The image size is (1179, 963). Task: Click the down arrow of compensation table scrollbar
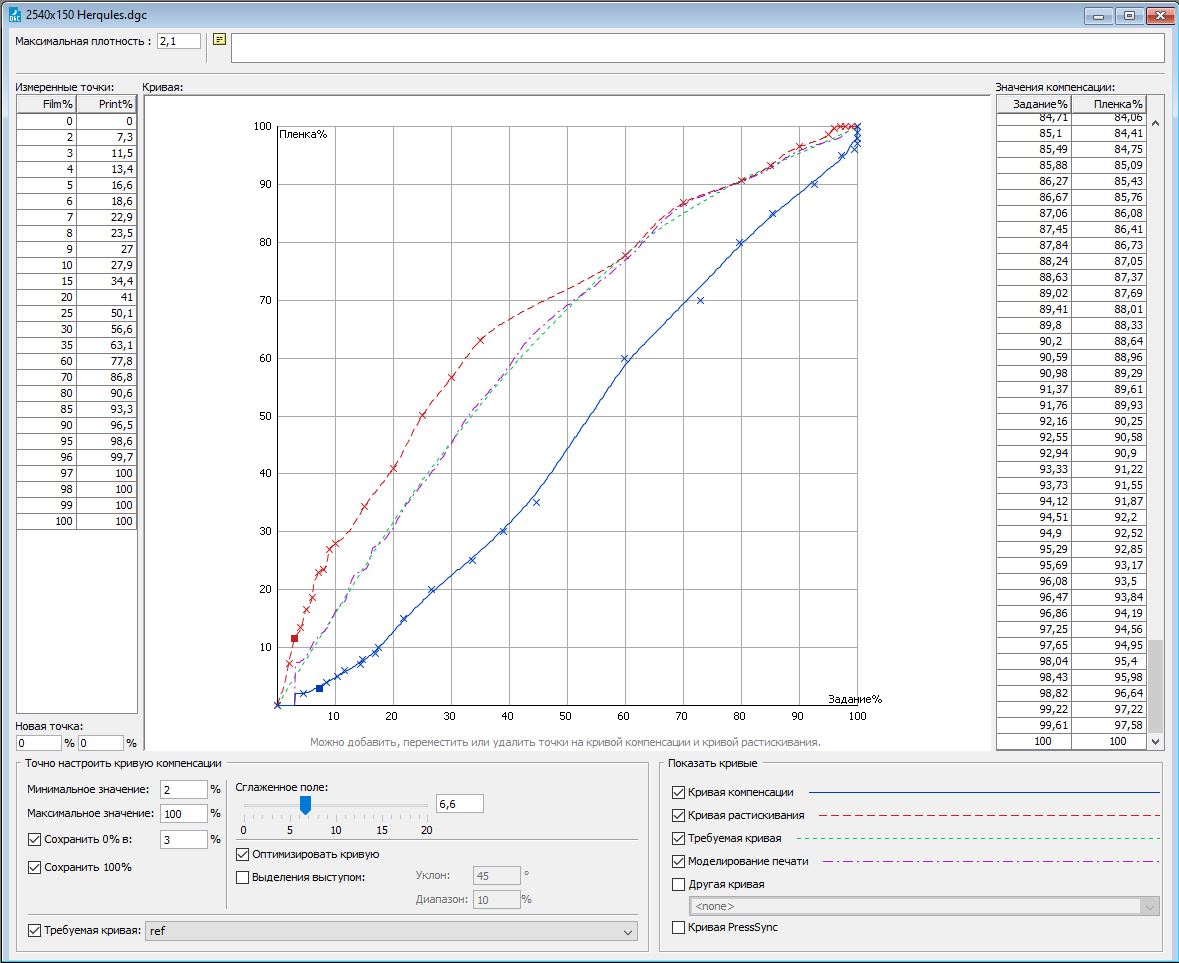[x=1156, y=741]
